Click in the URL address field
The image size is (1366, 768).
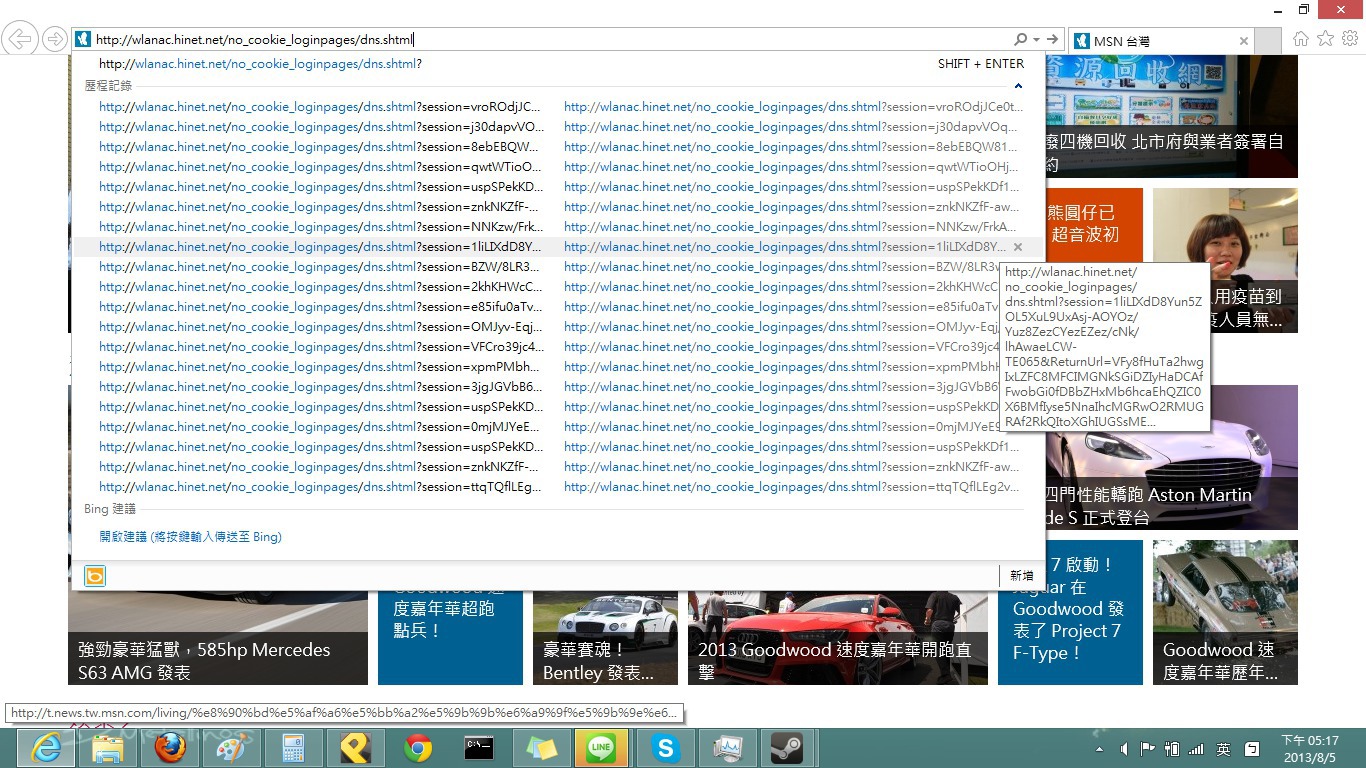tap(550, 40)
